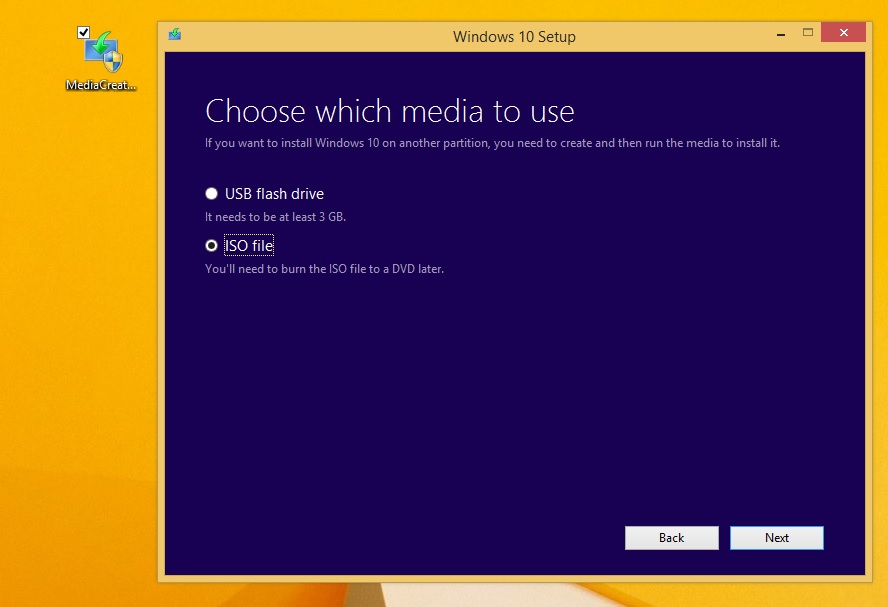Minimize the Windows 10 Setup window
This screenshot has height=607, width=888.
pyautogui.click(x=781, y=34)
